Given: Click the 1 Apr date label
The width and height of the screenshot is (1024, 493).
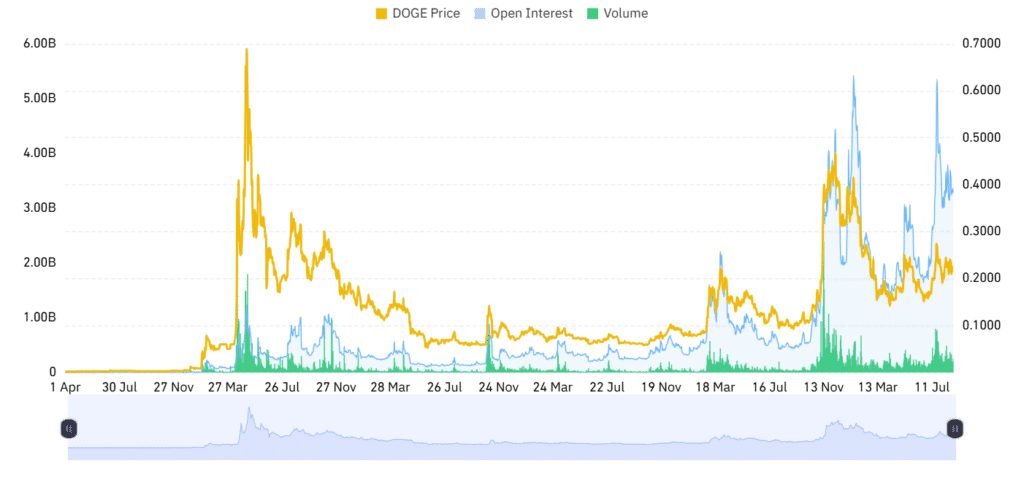Looking at the screenshot, I should pos(67,387).
